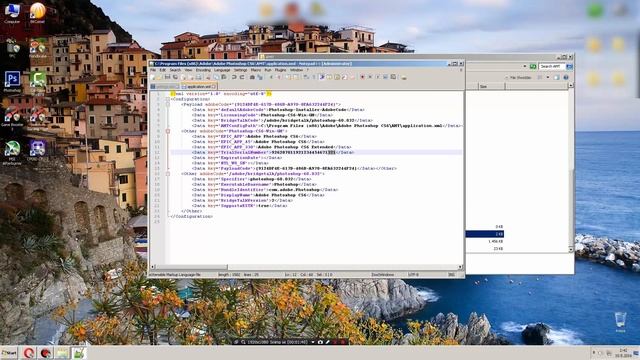640x360 pixels.
Task: Switch to the application.xml tab
Action: [199, 87]
